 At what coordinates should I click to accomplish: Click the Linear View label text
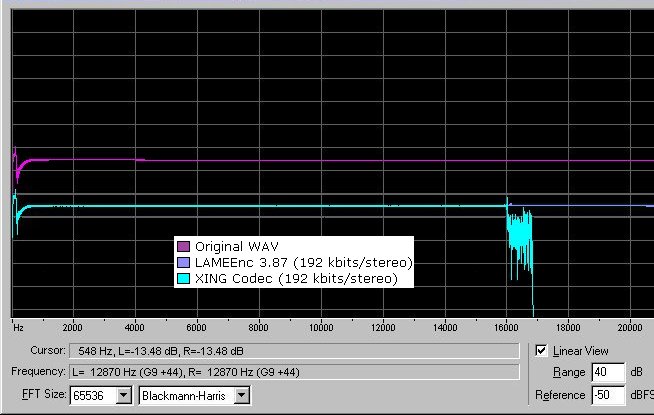tap(581, 351)
